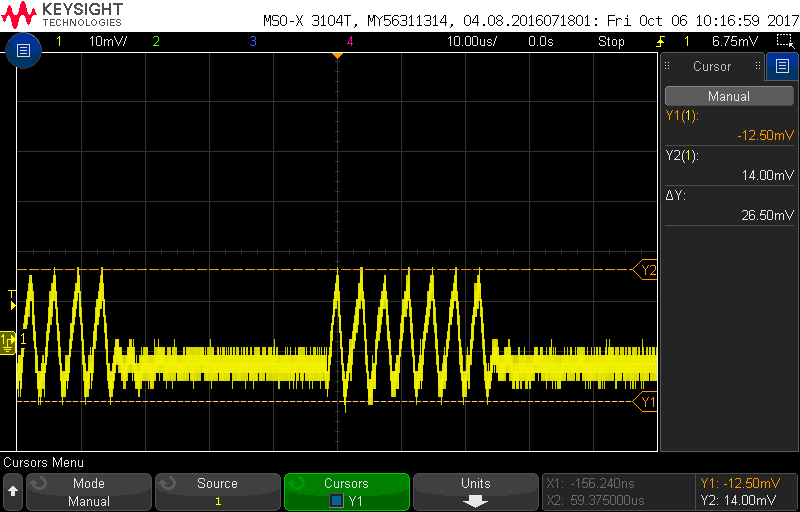800x512 pixels.
Task: Click the Y2: 14.00mV bottom readout
Action: 738,500
